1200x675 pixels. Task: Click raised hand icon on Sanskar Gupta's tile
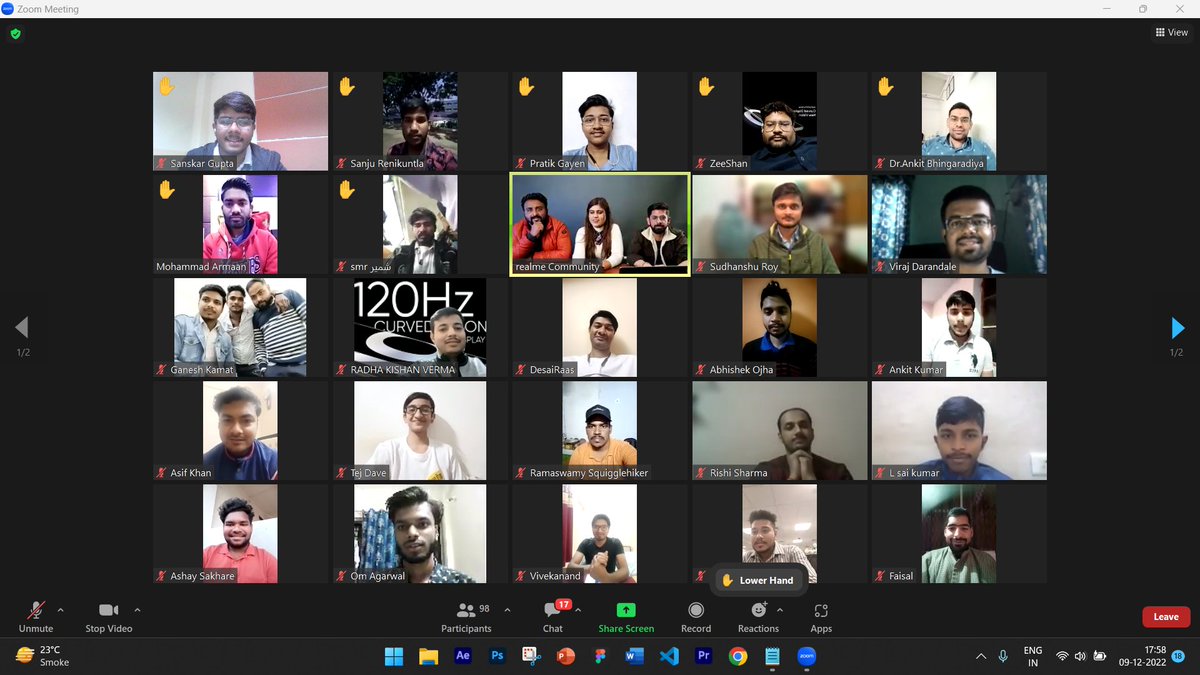[x=166, y=87]
